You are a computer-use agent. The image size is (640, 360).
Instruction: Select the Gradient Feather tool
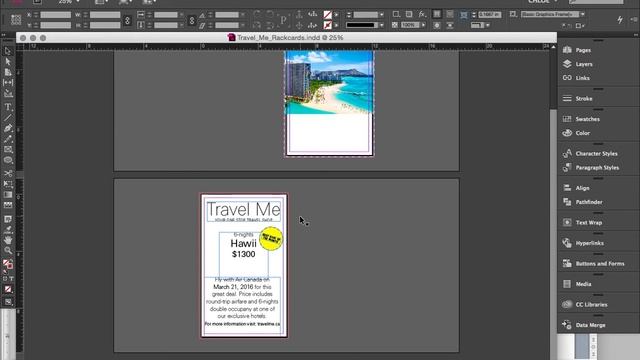pyautogui.click(x=8, y=205)
